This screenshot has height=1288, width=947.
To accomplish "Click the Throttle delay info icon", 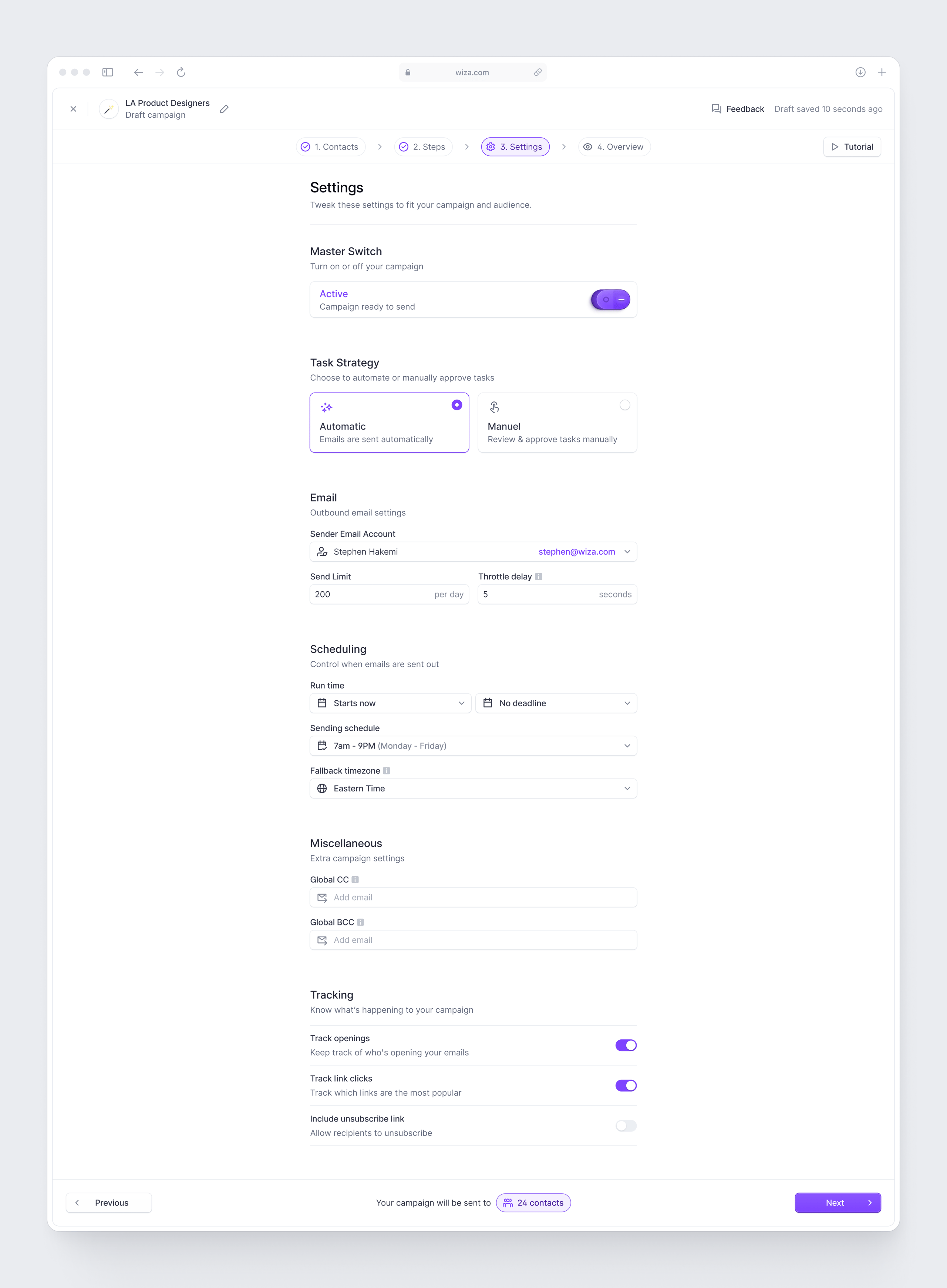I will [538, 576].
